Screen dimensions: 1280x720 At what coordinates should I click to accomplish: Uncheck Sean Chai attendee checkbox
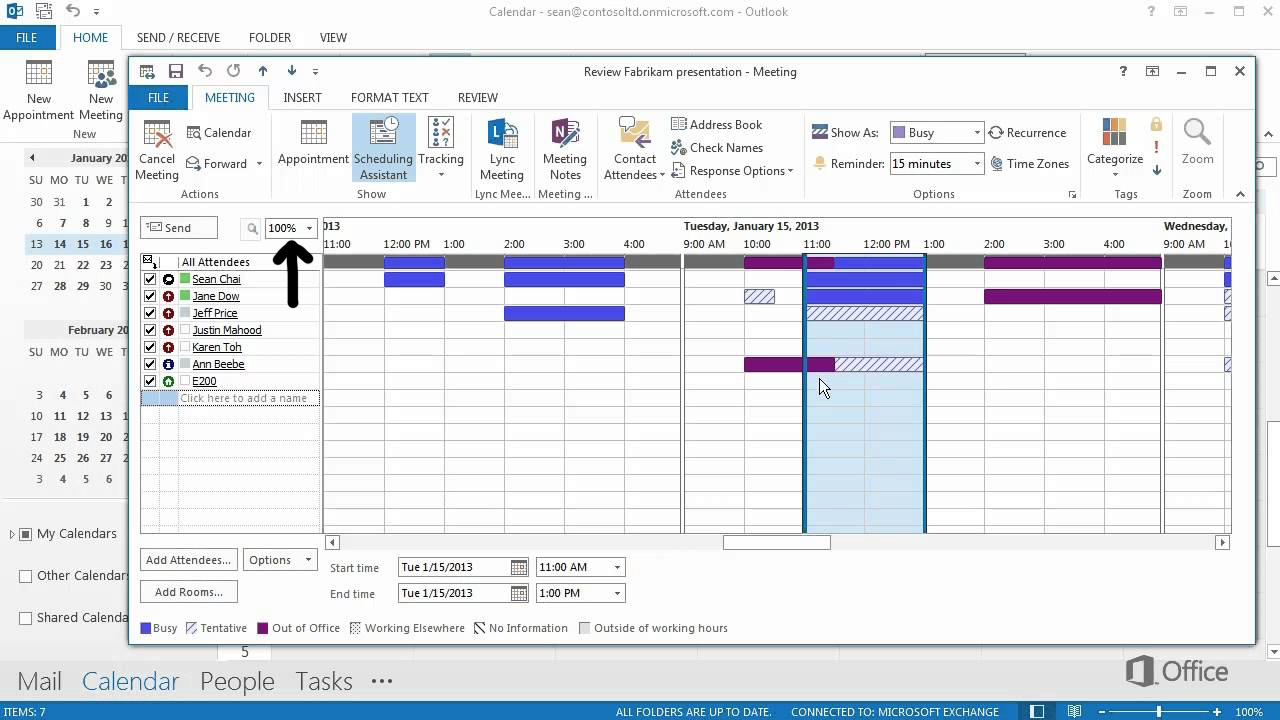150,279
